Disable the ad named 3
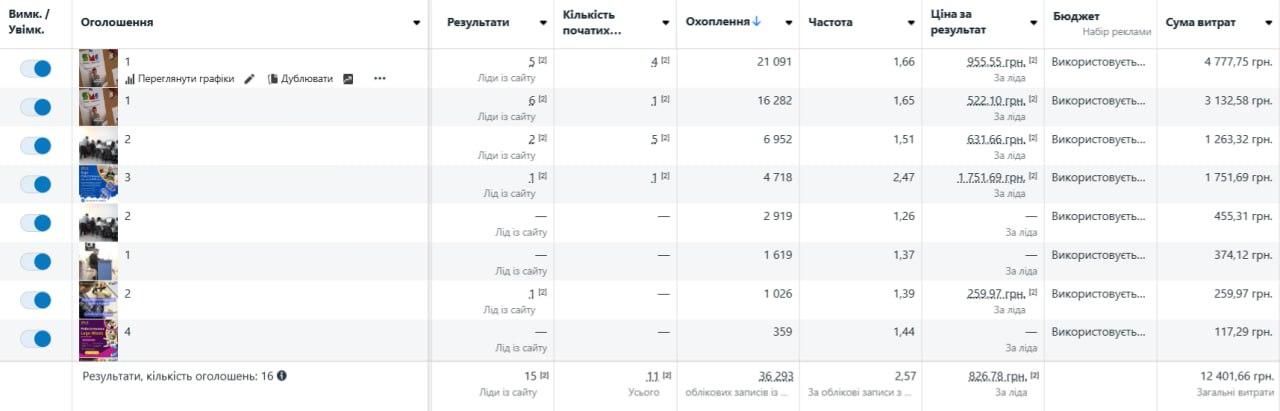This screenshot has width=1280, height=411. [35, 184]
